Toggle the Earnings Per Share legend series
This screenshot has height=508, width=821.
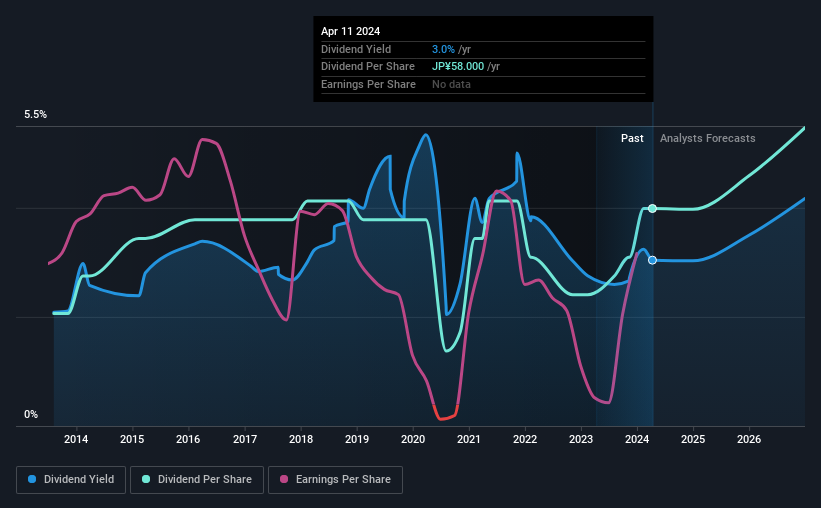[335, 480]
